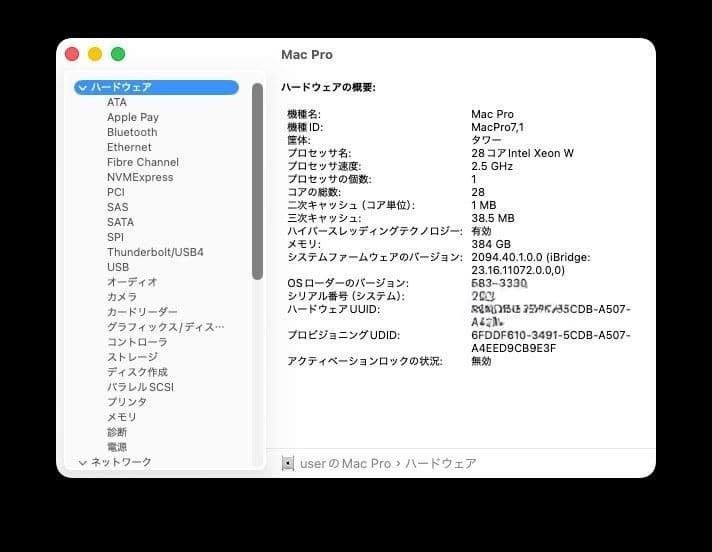Show SATA device information
The height and width of the screenshot is (552, 712).
click(120, 222)
